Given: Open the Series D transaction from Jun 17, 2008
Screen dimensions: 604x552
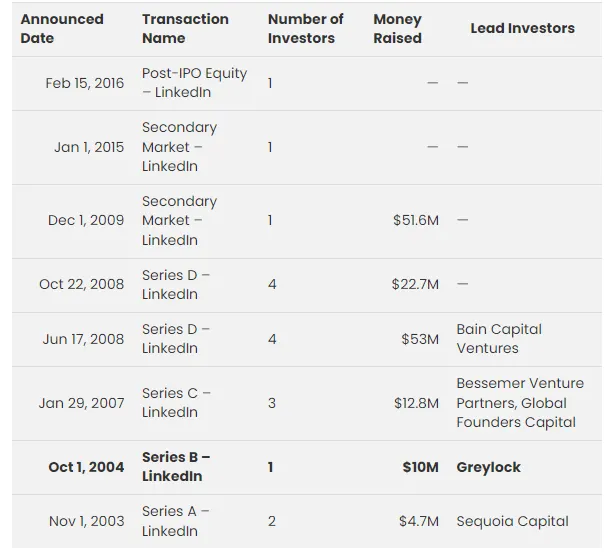Looking at the screenshot, I should 176,339.
